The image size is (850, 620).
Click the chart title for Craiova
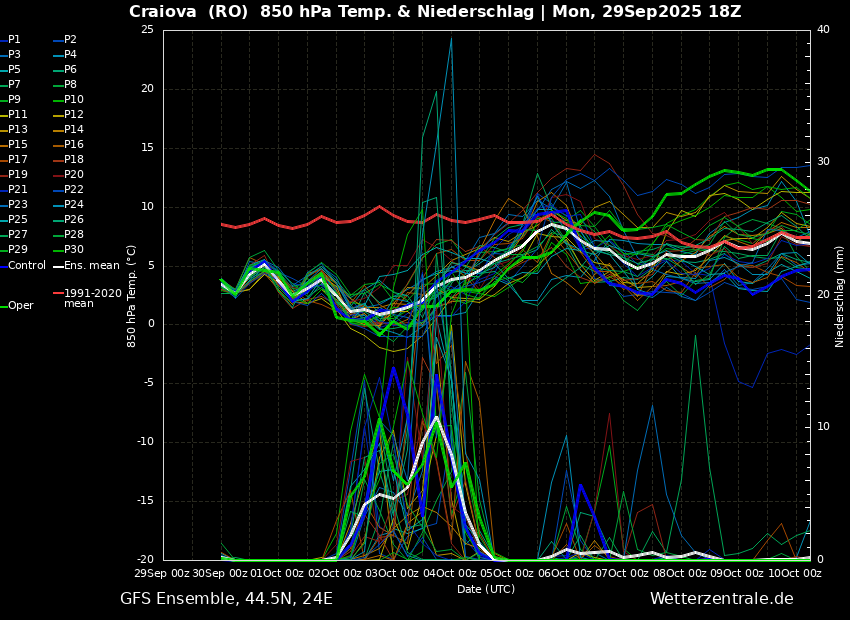[435, 12]
